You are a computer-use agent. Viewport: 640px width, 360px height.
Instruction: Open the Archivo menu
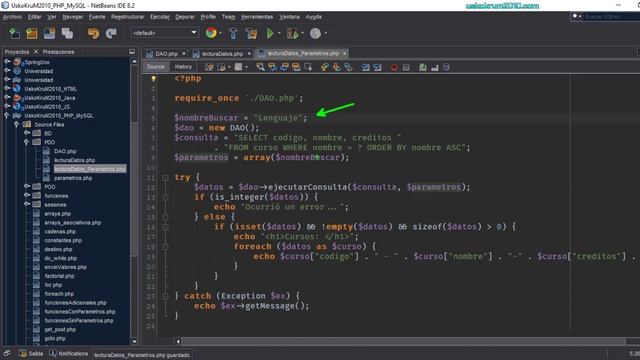tap(12, 17)
